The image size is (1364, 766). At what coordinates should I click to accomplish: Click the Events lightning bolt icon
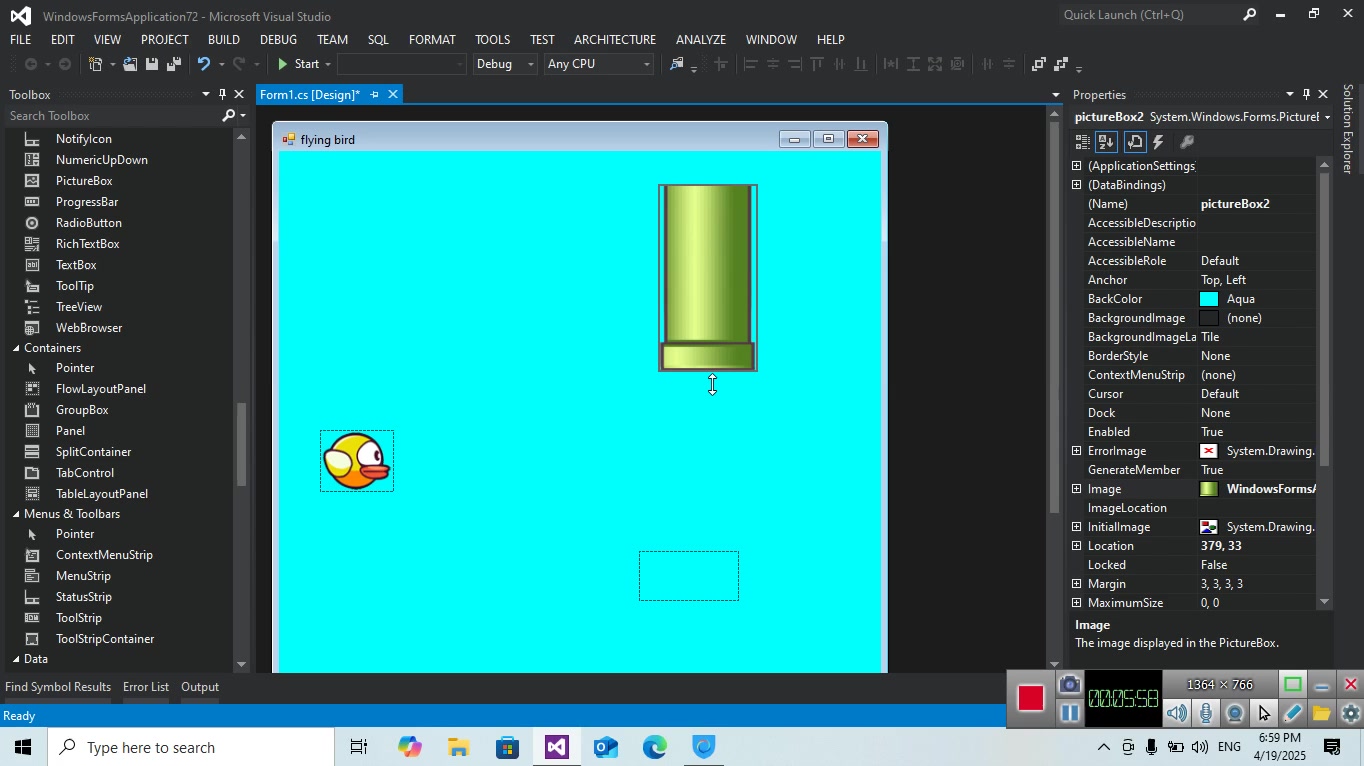[1158, 142]
